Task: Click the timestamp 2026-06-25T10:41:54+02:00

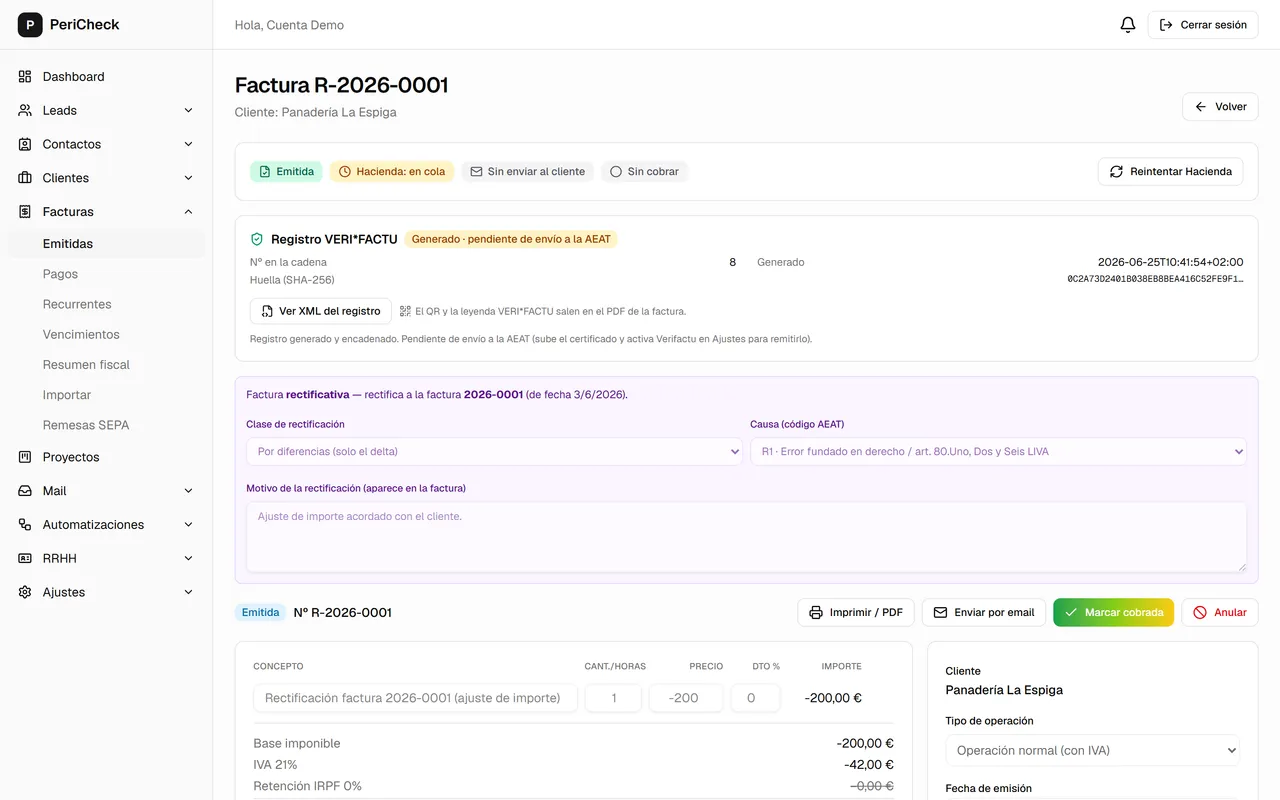Action: tap(1171, 263)
